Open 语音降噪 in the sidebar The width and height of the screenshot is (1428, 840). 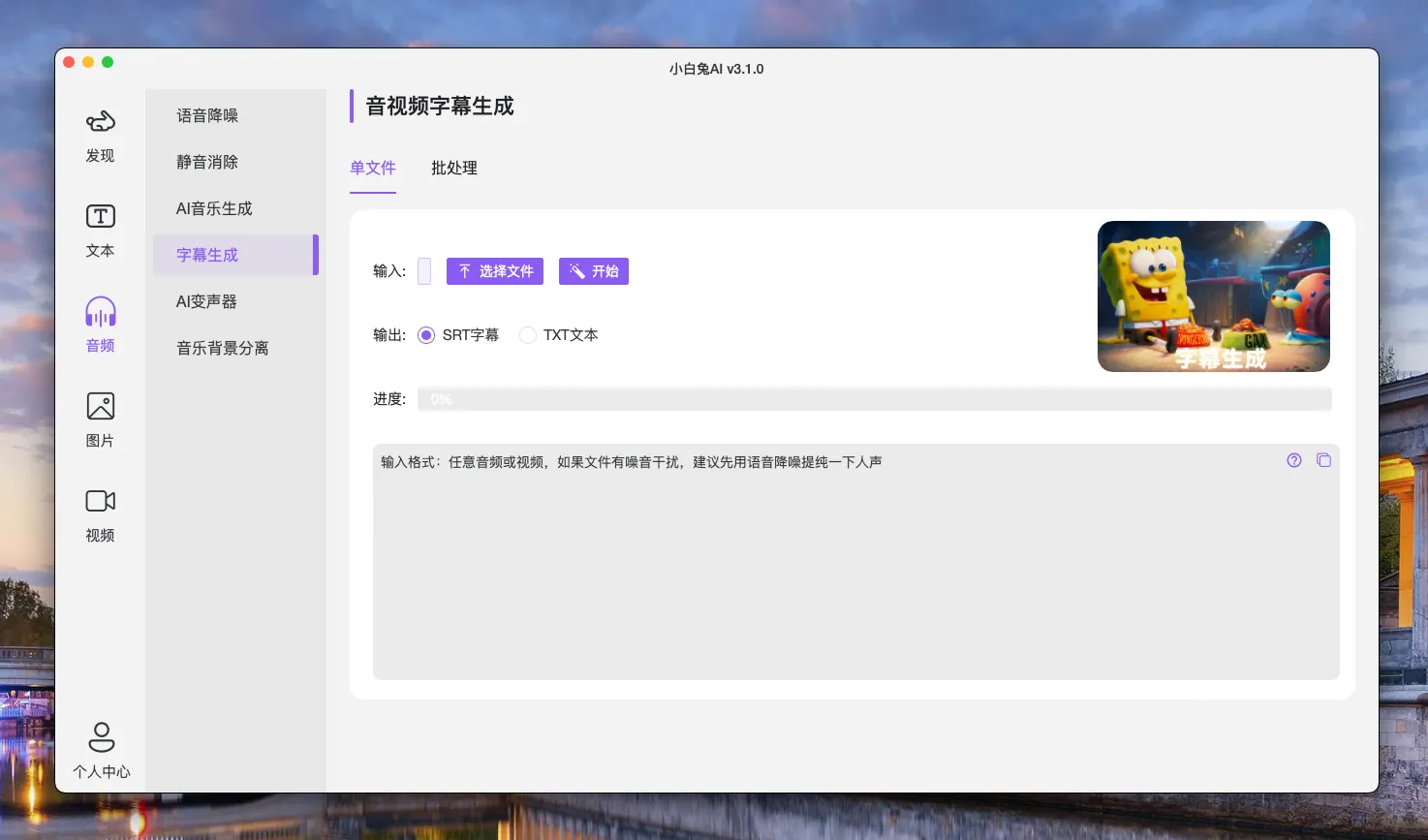point(235,115)
